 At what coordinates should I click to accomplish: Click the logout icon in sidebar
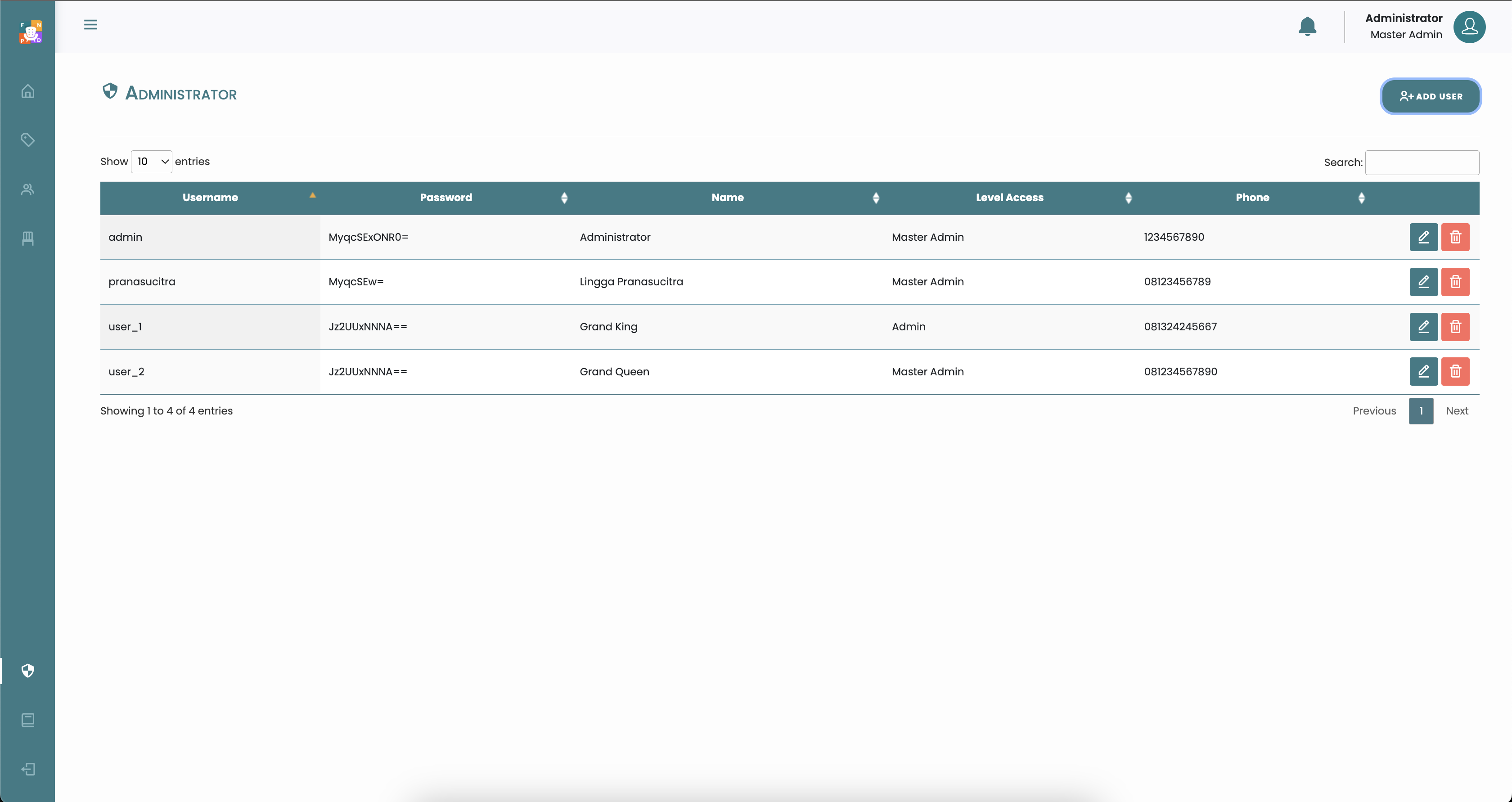[27, 769]
